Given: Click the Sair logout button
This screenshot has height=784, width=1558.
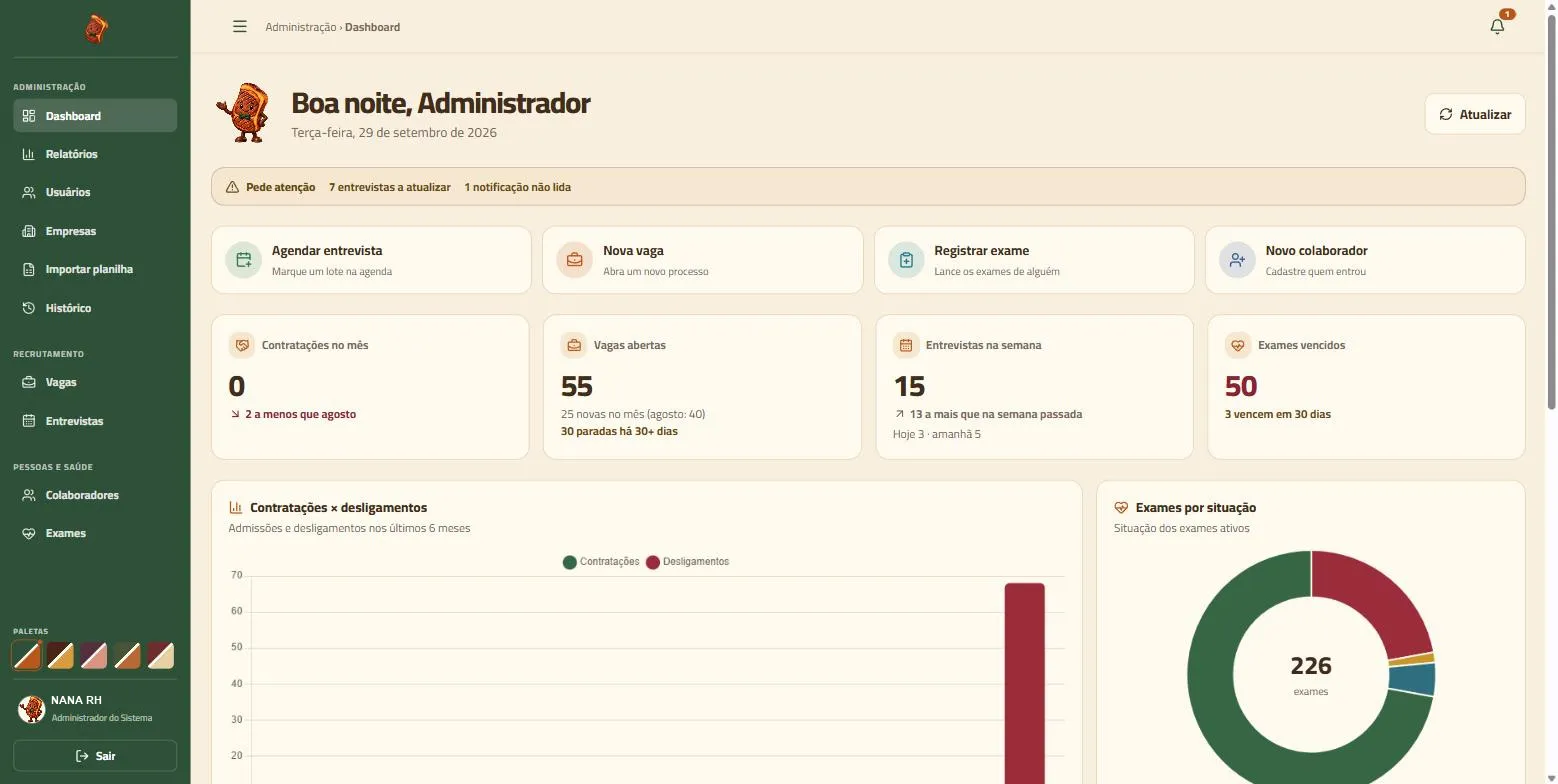Looking at the screenshot, I should coord(95,756).
